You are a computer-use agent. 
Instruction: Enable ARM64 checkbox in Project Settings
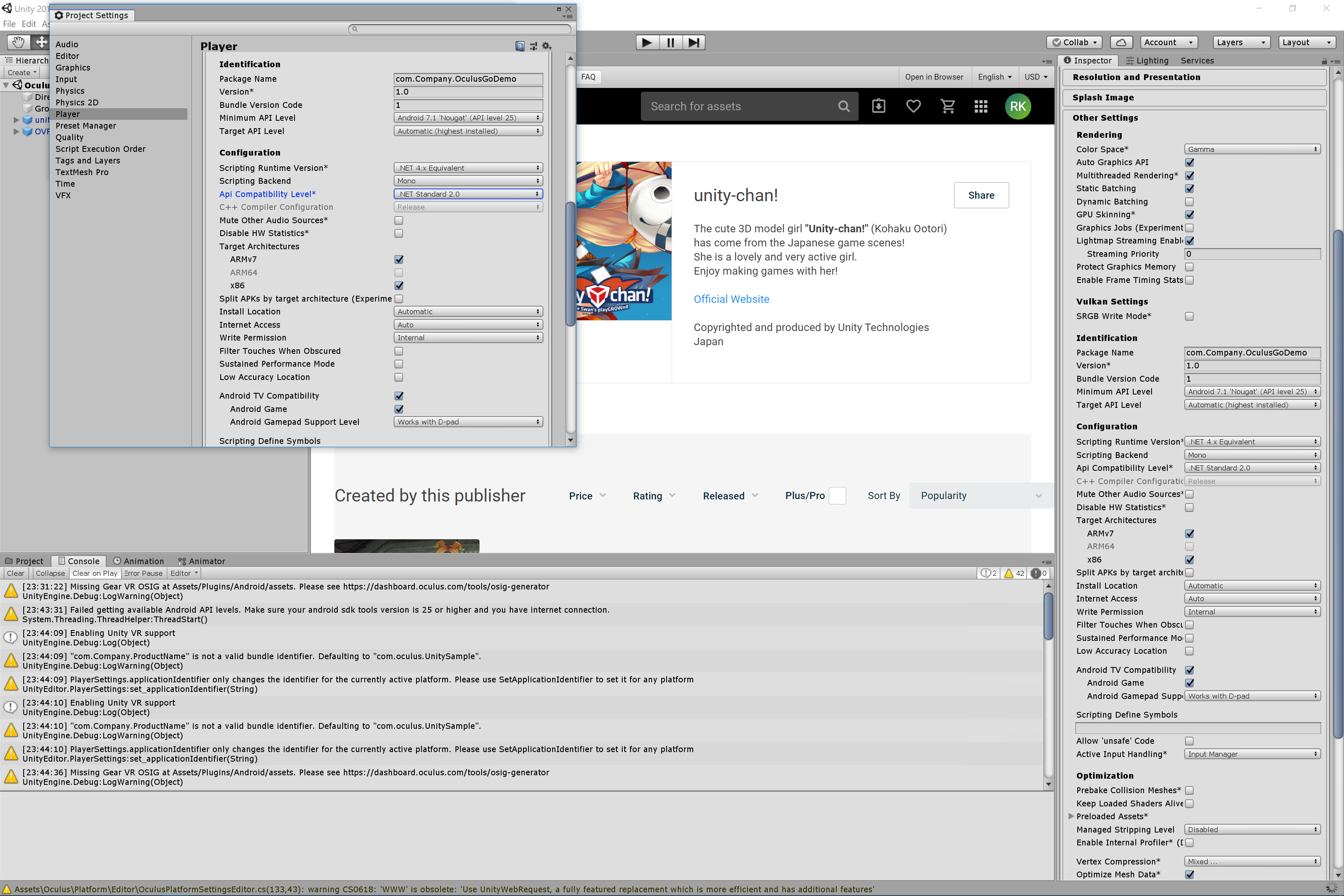(399, 273)
